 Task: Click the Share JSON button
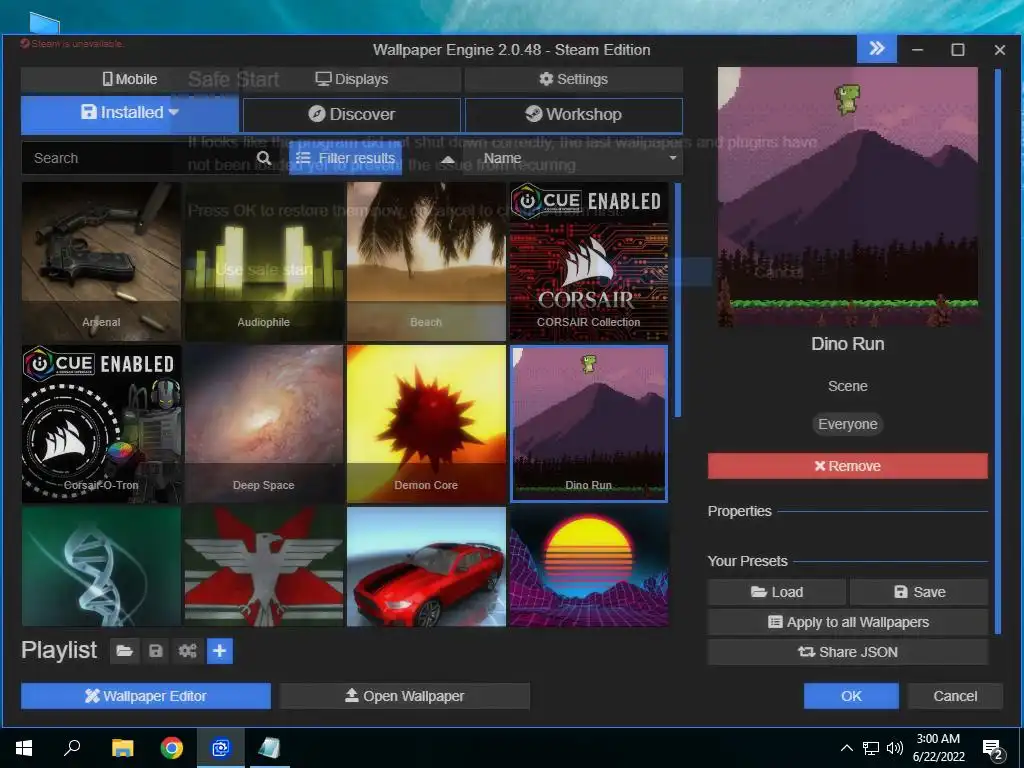848,652
